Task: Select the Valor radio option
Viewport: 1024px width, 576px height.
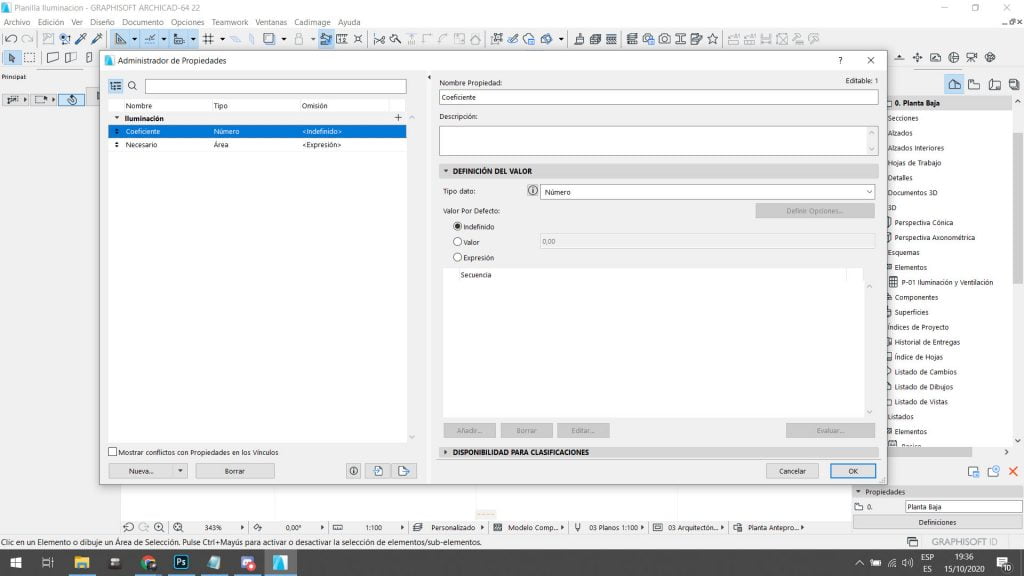Action: 458,241
